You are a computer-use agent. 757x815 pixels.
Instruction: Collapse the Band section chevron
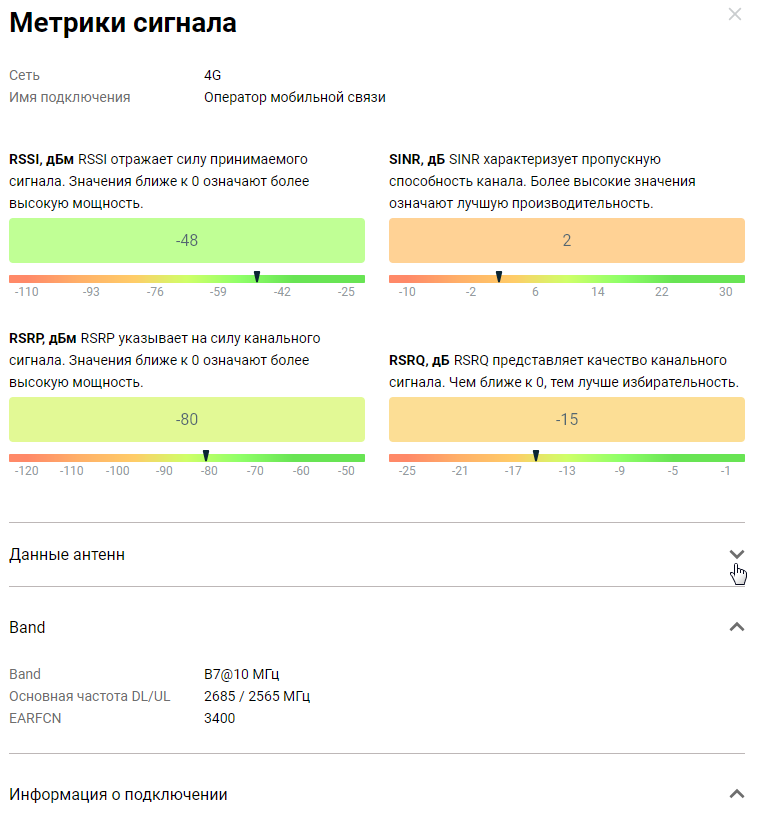pos(737,627)
